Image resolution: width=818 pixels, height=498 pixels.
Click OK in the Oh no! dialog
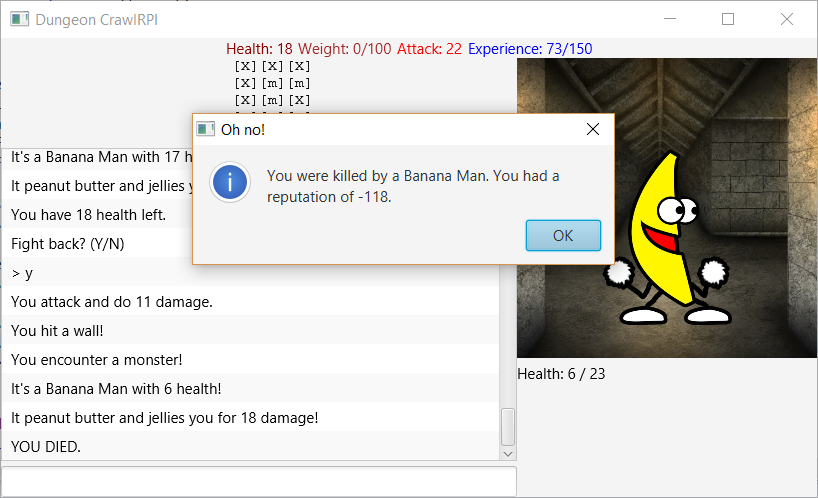pos(563,235)
